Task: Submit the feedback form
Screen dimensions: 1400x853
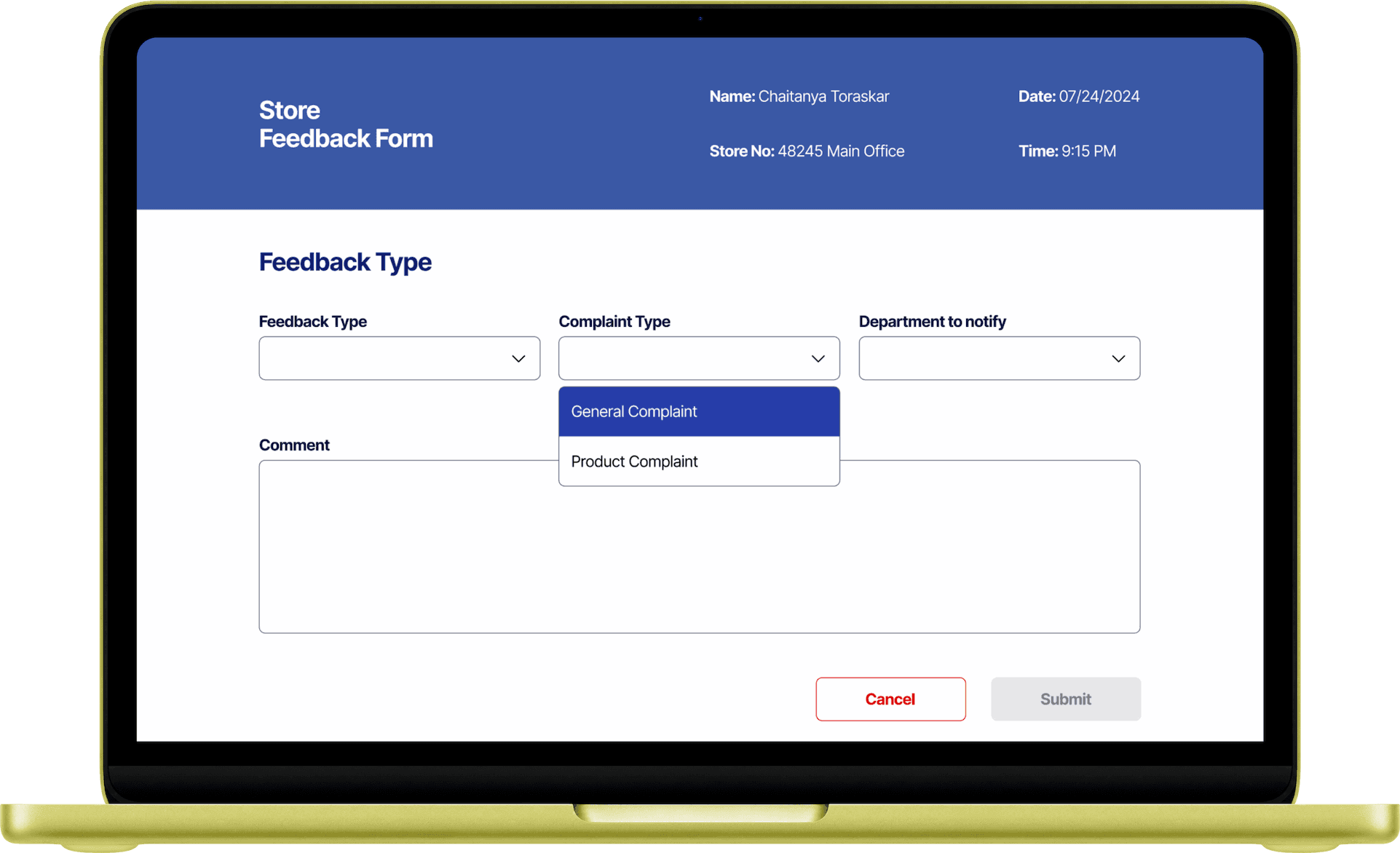Action: coord(1065,699)
